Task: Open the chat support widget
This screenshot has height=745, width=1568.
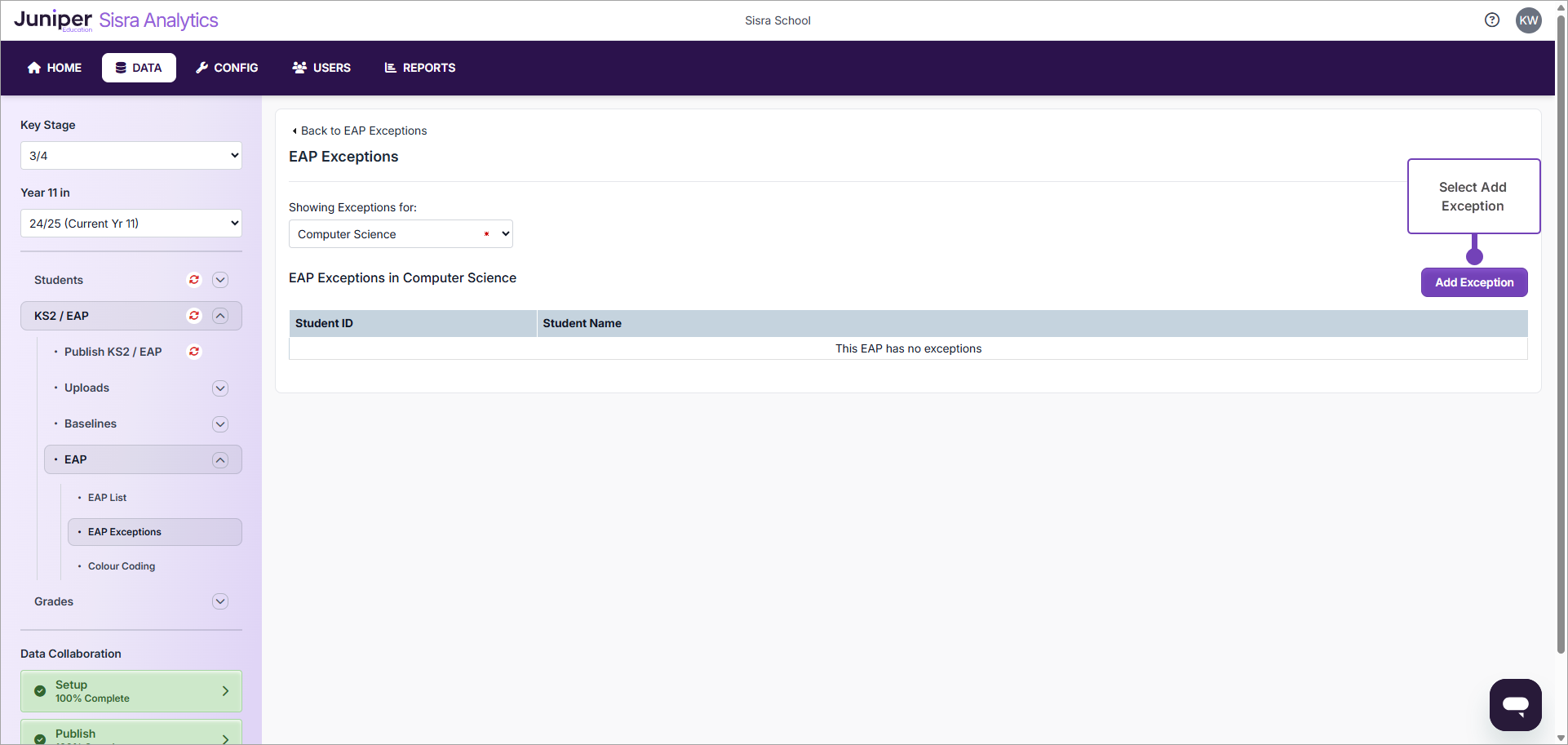Action: click(x=1515, y=704)
